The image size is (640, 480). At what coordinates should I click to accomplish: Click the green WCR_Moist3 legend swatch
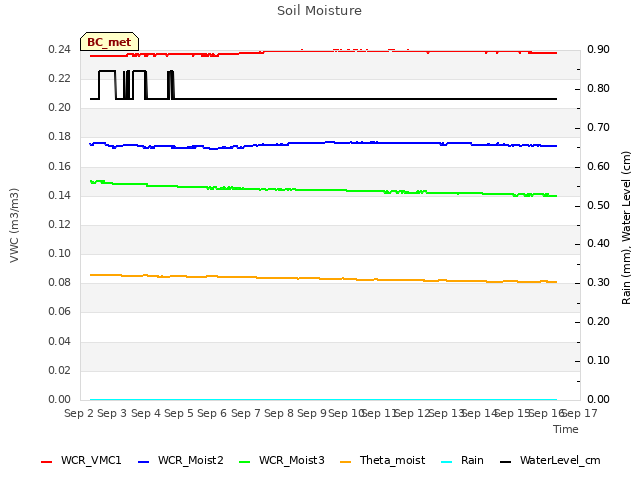click(x=244, y=462)
